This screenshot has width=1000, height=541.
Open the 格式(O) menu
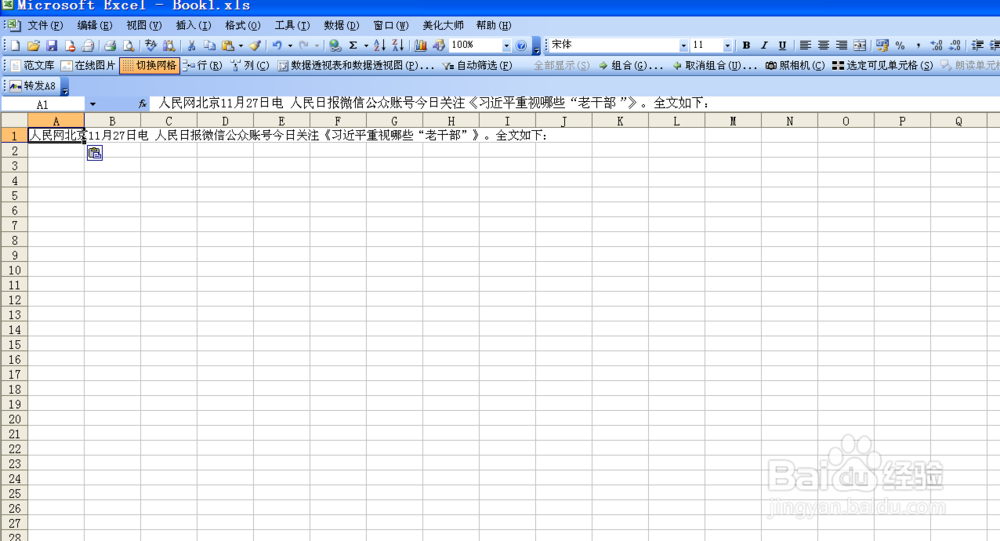pos(242,26)
